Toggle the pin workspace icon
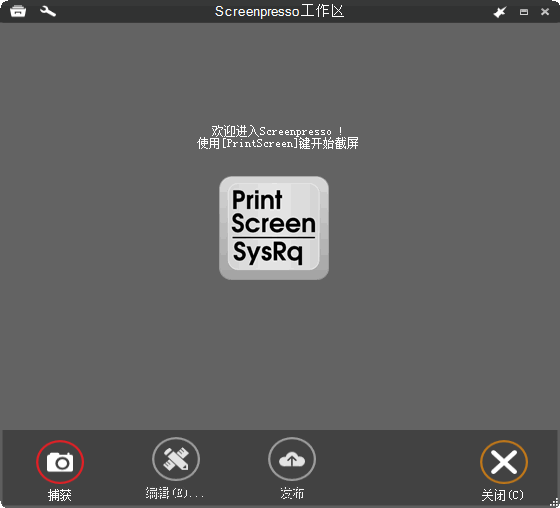Screen dimensions: 560x508 pos(500,12)
